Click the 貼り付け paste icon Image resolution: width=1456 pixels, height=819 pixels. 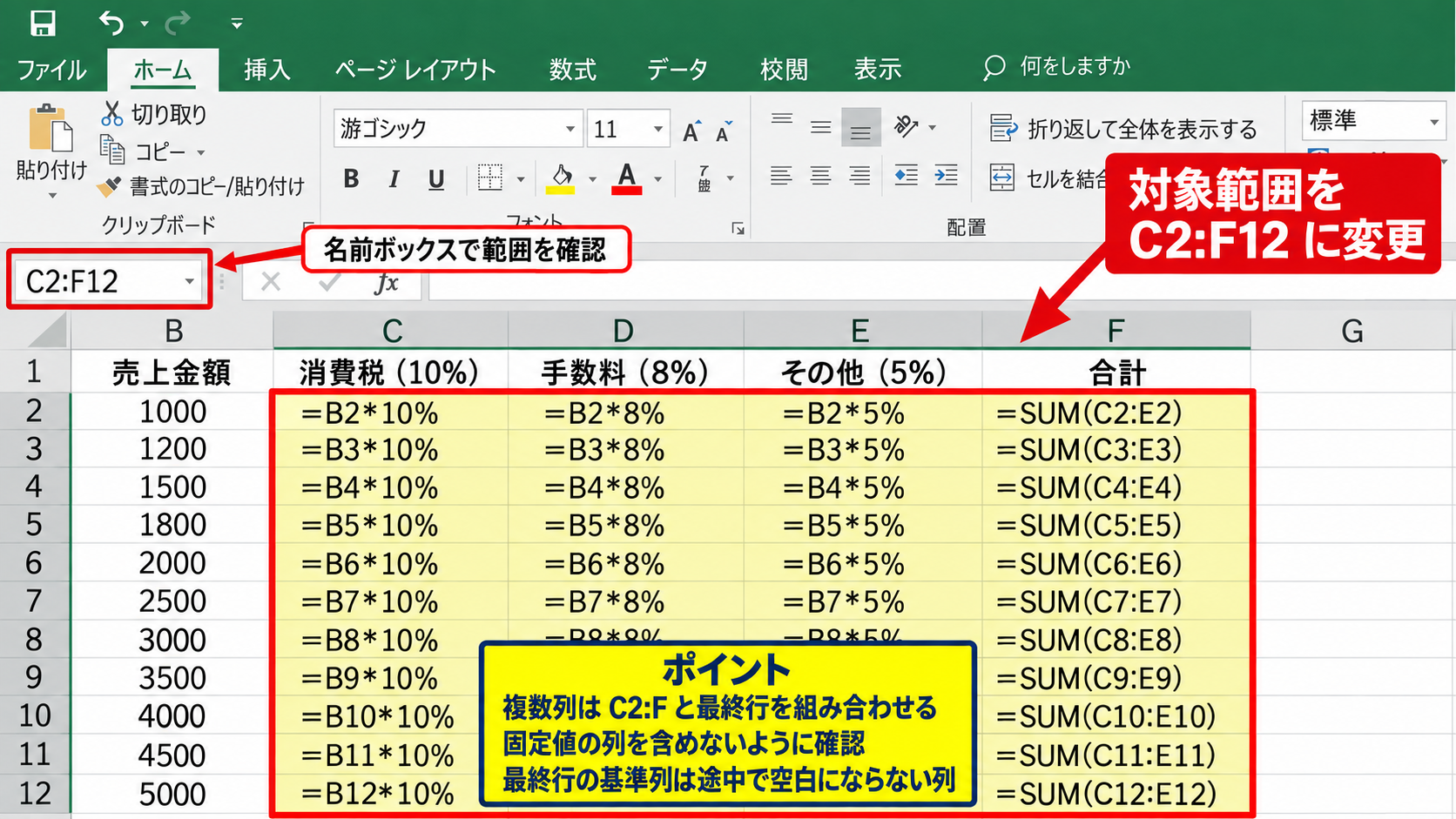(x=51, y=129)
